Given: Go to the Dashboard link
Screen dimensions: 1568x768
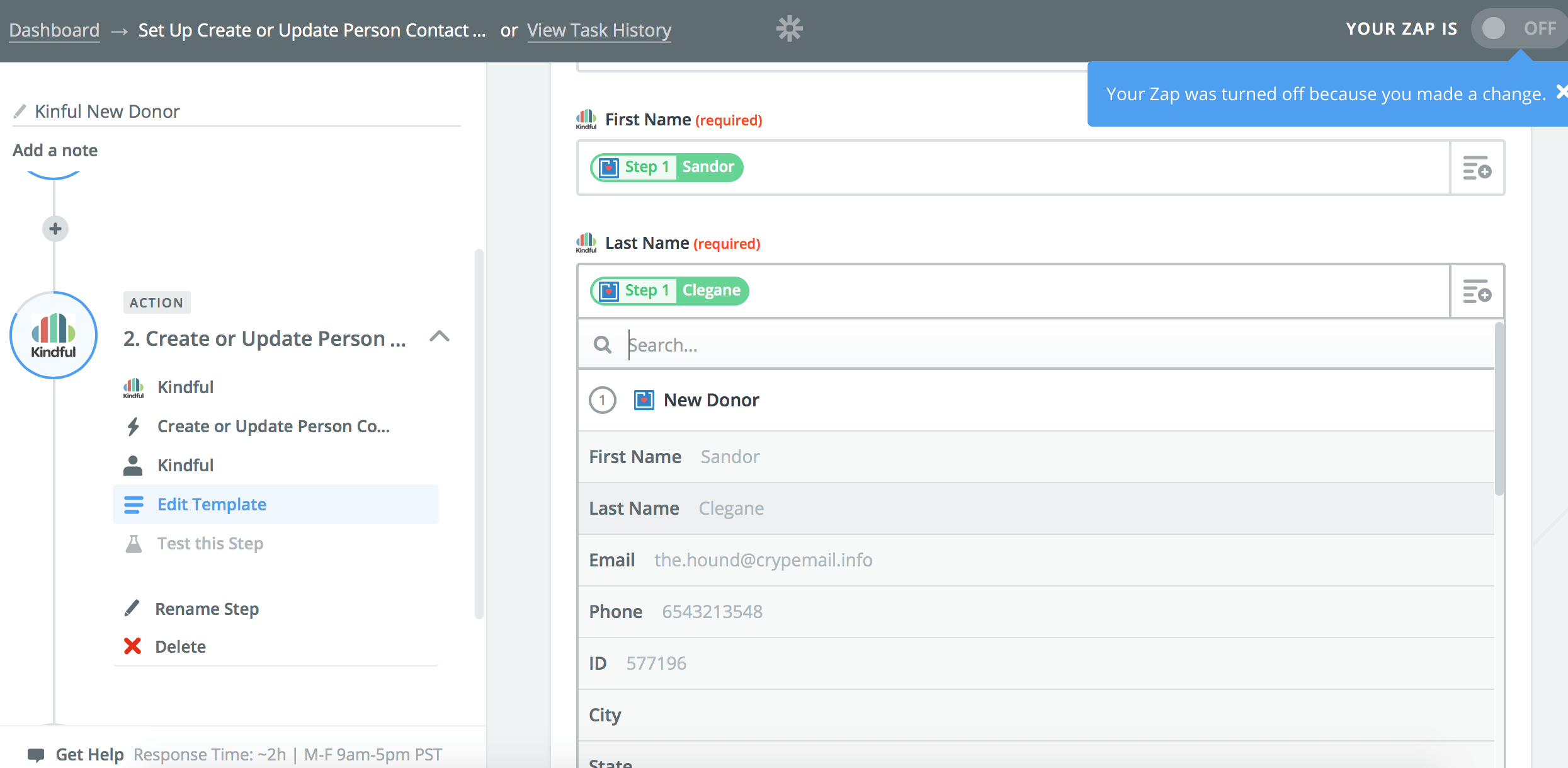Looking at the screenshot, I should click(54, 30).
